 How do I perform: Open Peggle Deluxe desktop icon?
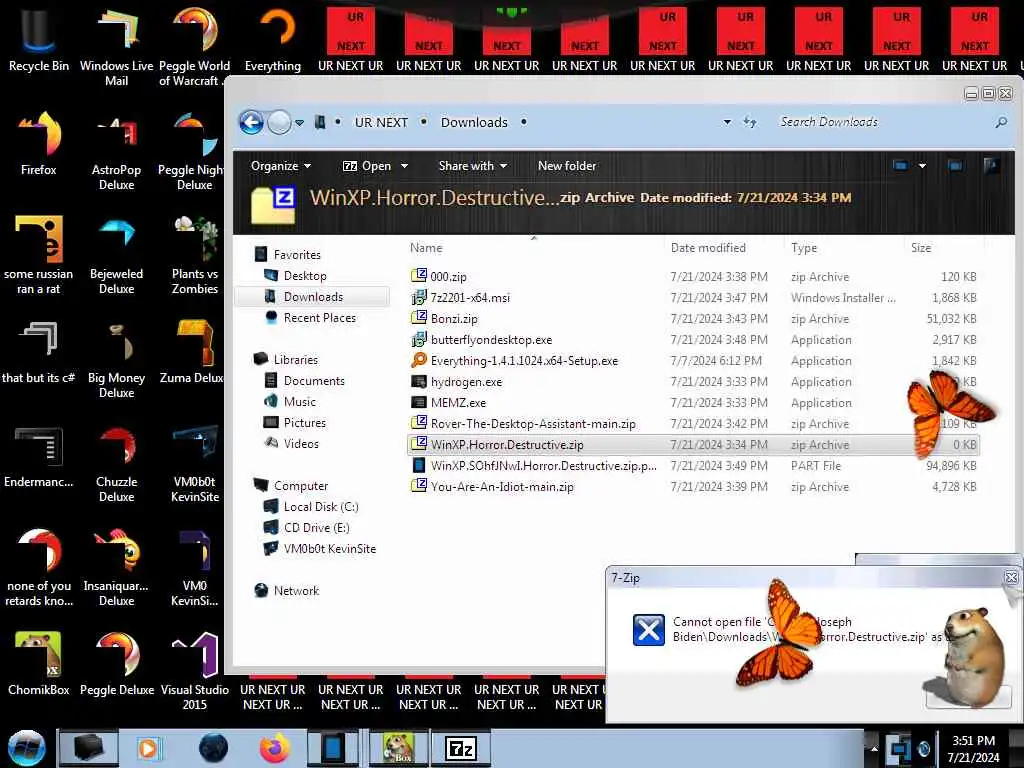116,662
